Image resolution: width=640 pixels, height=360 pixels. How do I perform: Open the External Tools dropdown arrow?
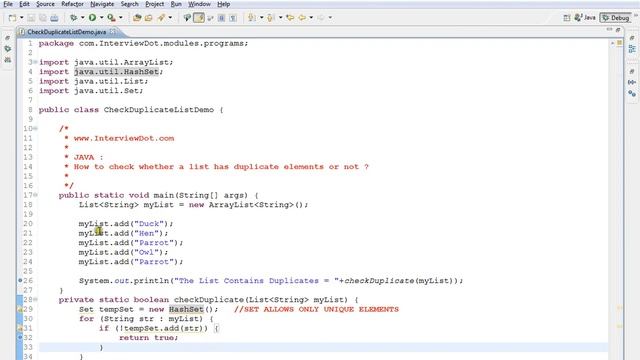point(121,18)
